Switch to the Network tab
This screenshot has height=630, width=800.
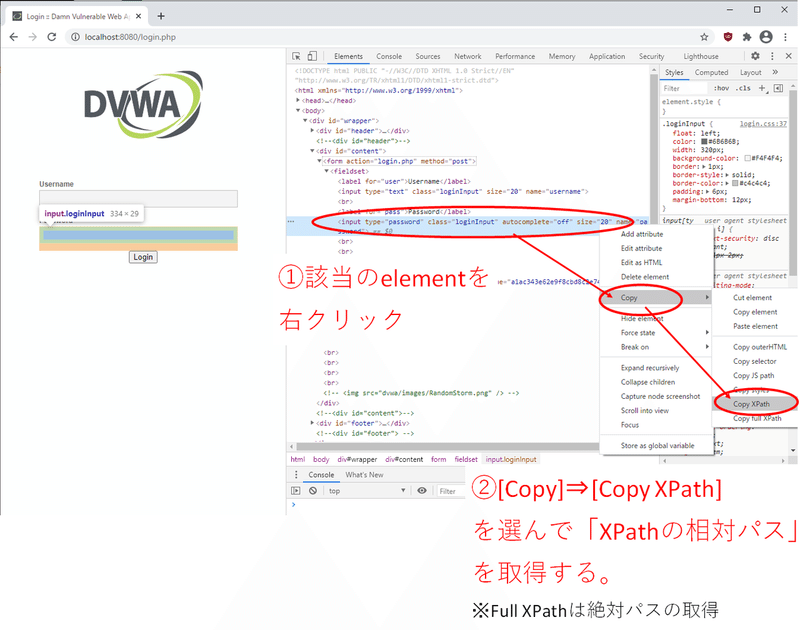click(x=467, y=56)
